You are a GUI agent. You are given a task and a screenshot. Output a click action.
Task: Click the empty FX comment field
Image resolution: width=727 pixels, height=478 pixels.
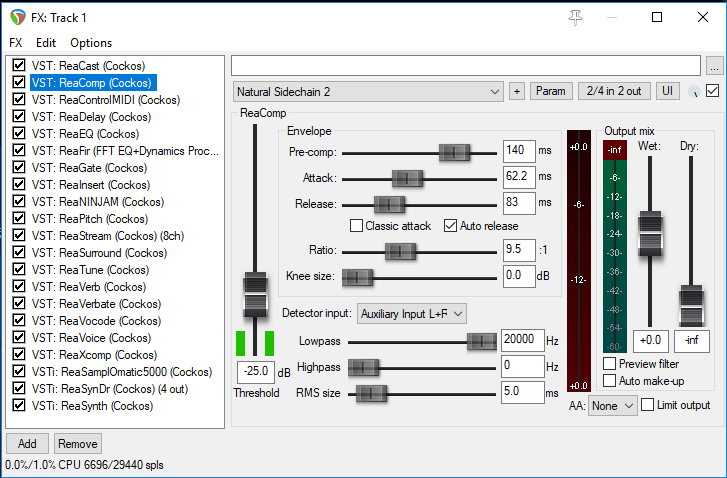(466, 65)
